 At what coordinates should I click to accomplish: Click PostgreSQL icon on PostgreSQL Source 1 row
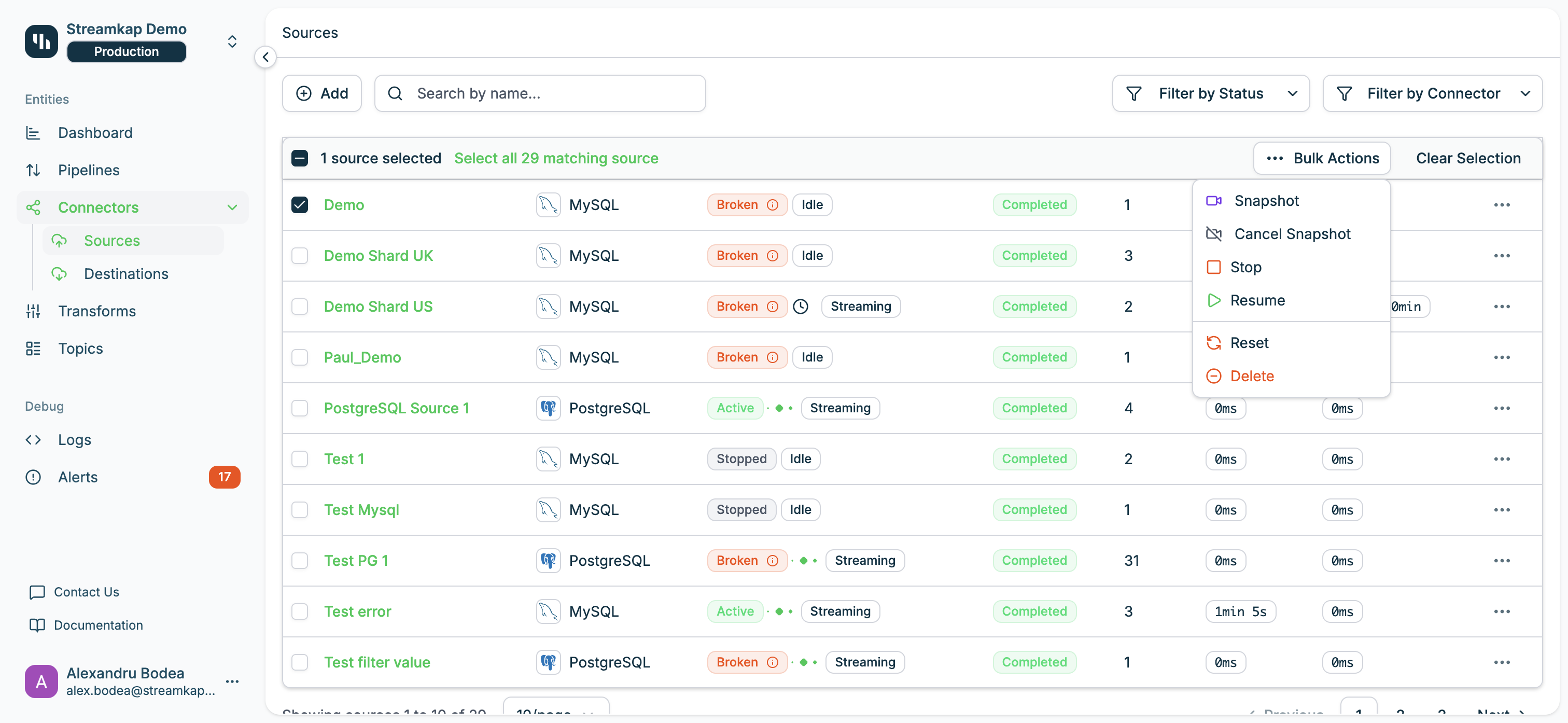point(548,408)
